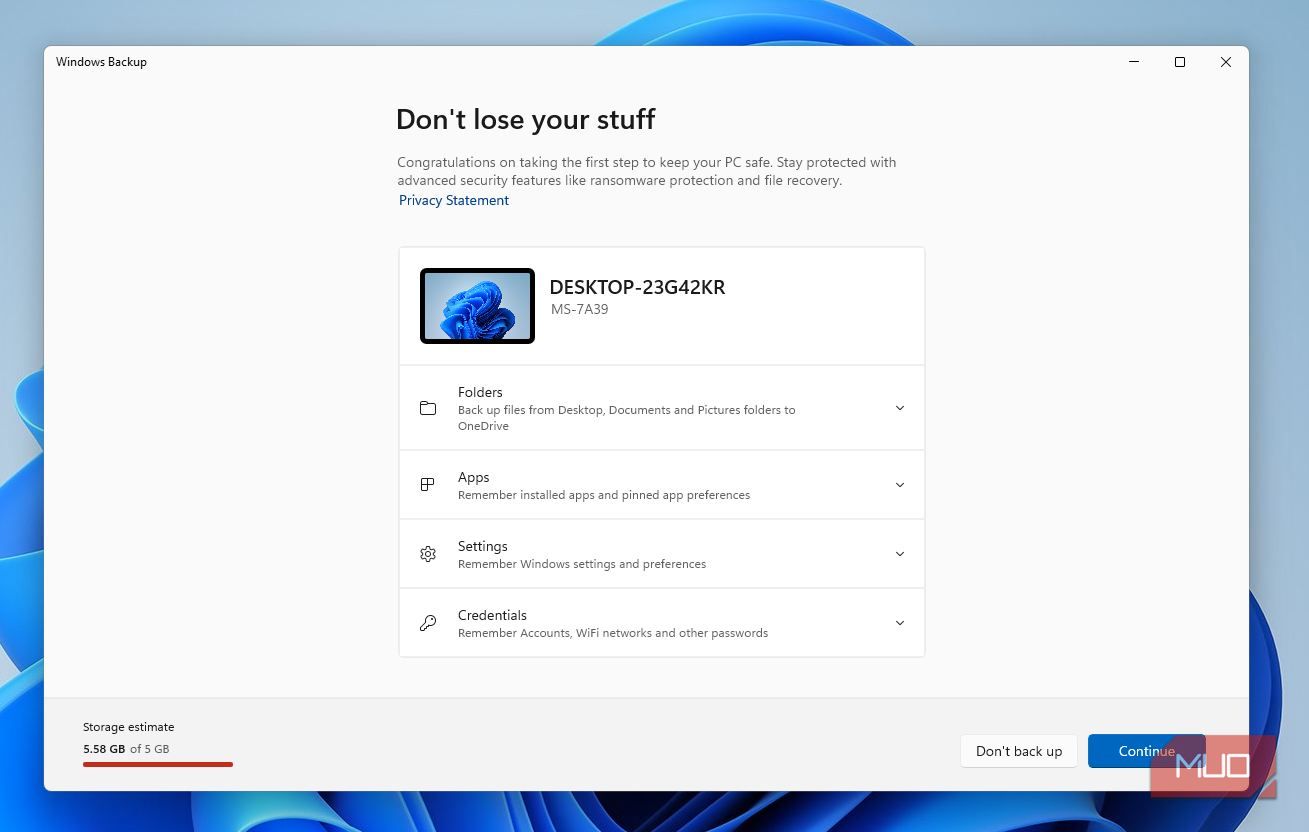Expand the Folders section chevron
The image size is (1309, 832).
point(899,408)
